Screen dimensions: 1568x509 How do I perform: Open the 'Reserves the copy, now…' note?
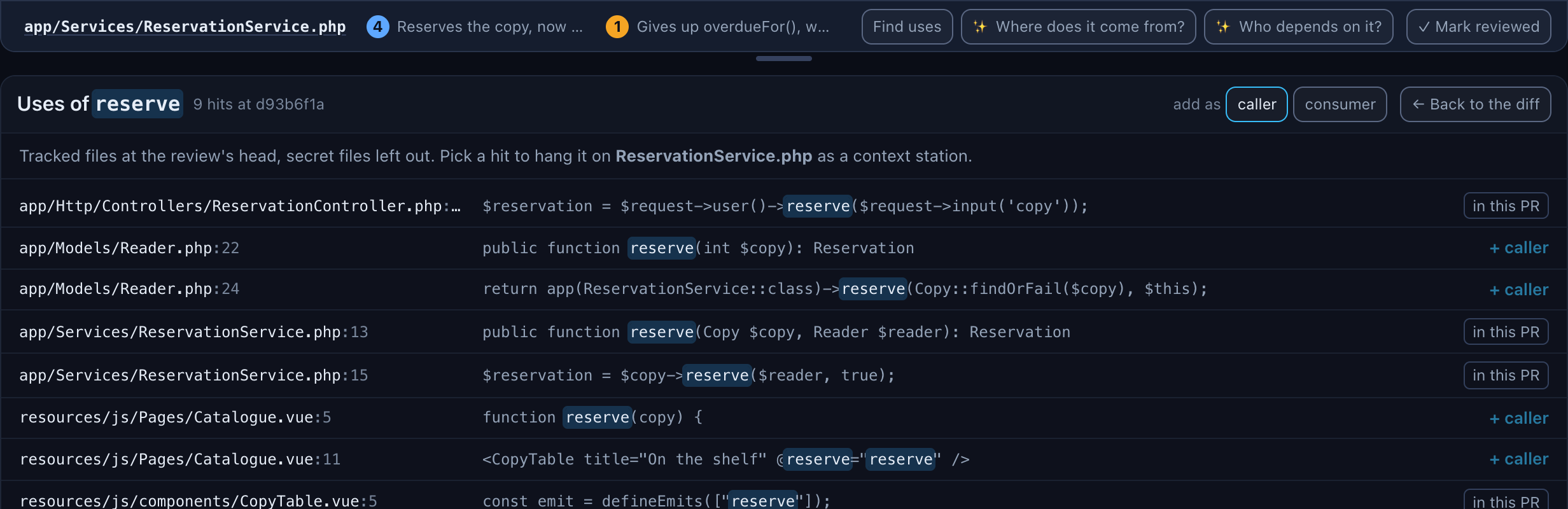coord(490,27)
